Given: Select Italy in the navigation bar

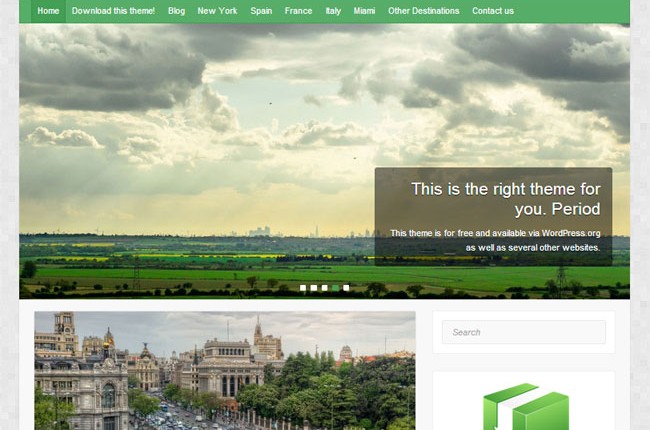Looking at the screenshot, I should [333, 11].
